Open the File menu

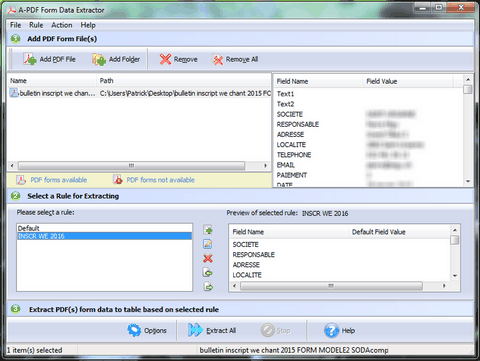click(15, 25)
